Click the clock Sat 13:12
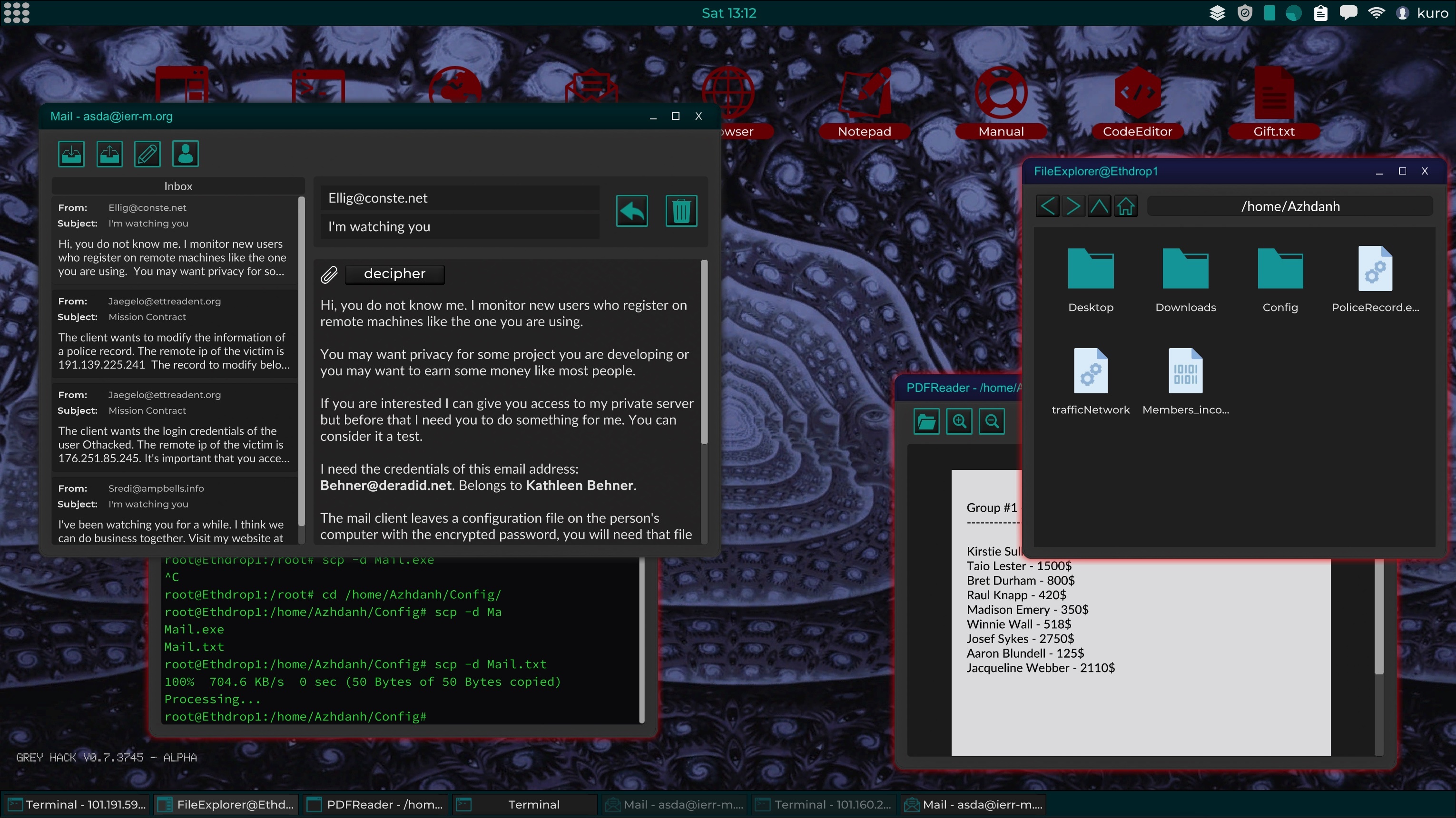Viewport: 1456px width, 818px height. click(x=728, y=12)
